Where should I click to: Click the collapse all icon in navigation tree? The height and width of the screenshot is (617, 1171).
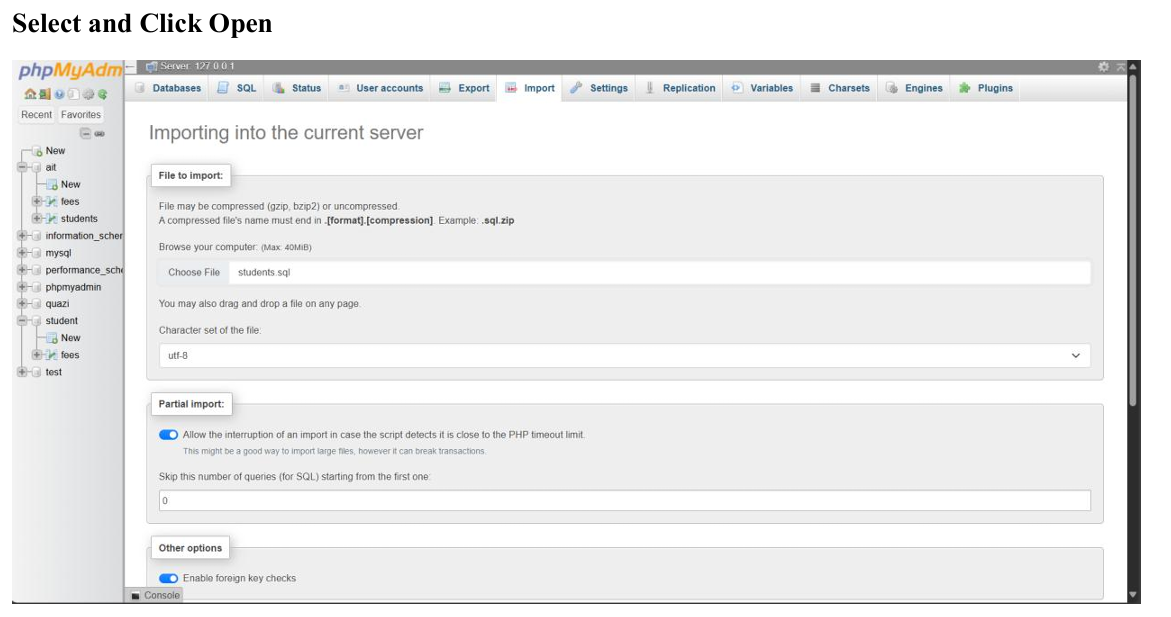point(86,133)
